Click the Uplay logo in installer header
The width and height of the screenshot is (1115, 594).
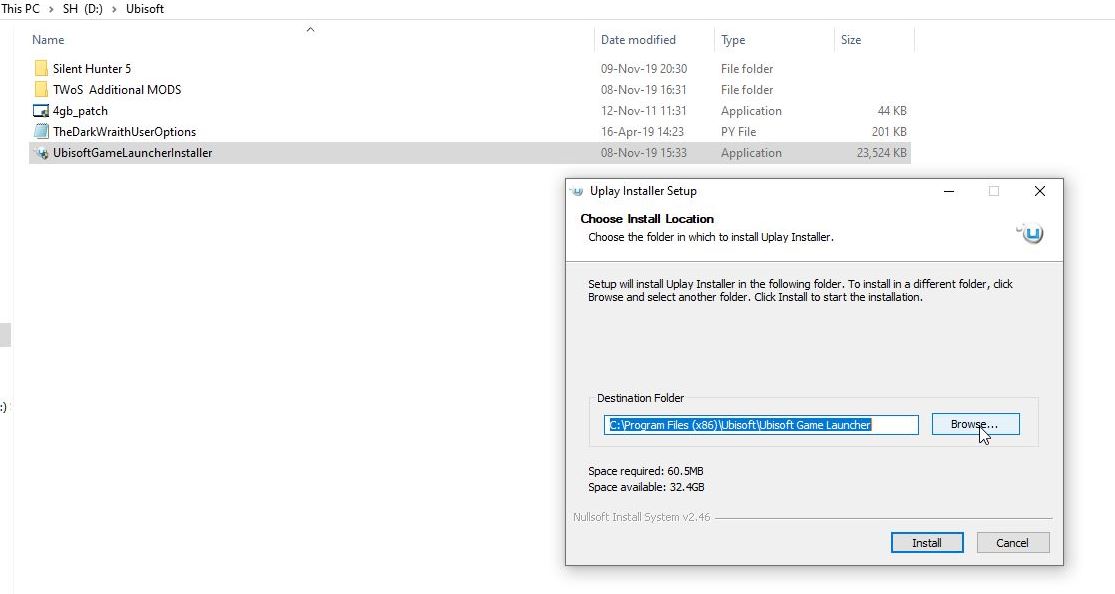click(1030, 233)
